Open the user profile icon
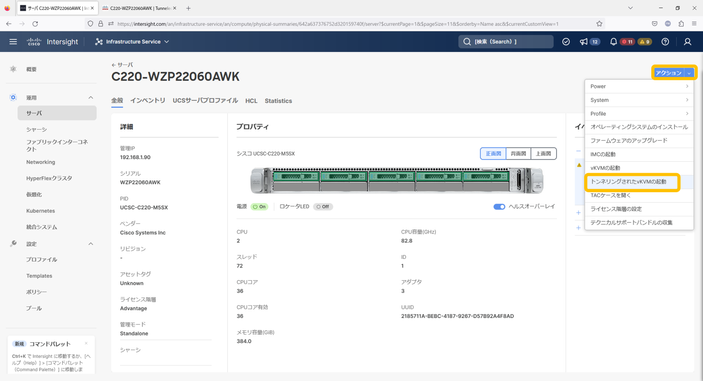703x381 pixels. (x=687, y=42)
